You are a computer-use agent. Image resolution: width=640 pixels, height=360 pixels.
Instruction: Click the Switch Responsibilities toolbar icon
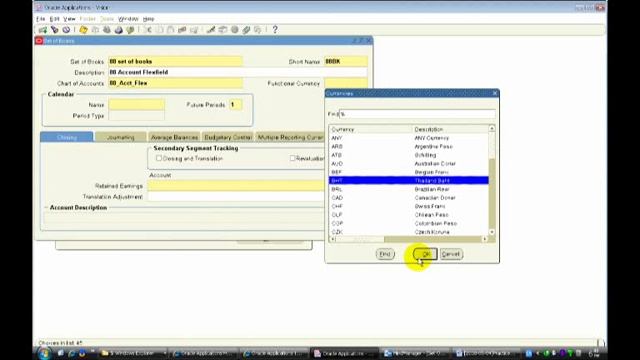107,30
